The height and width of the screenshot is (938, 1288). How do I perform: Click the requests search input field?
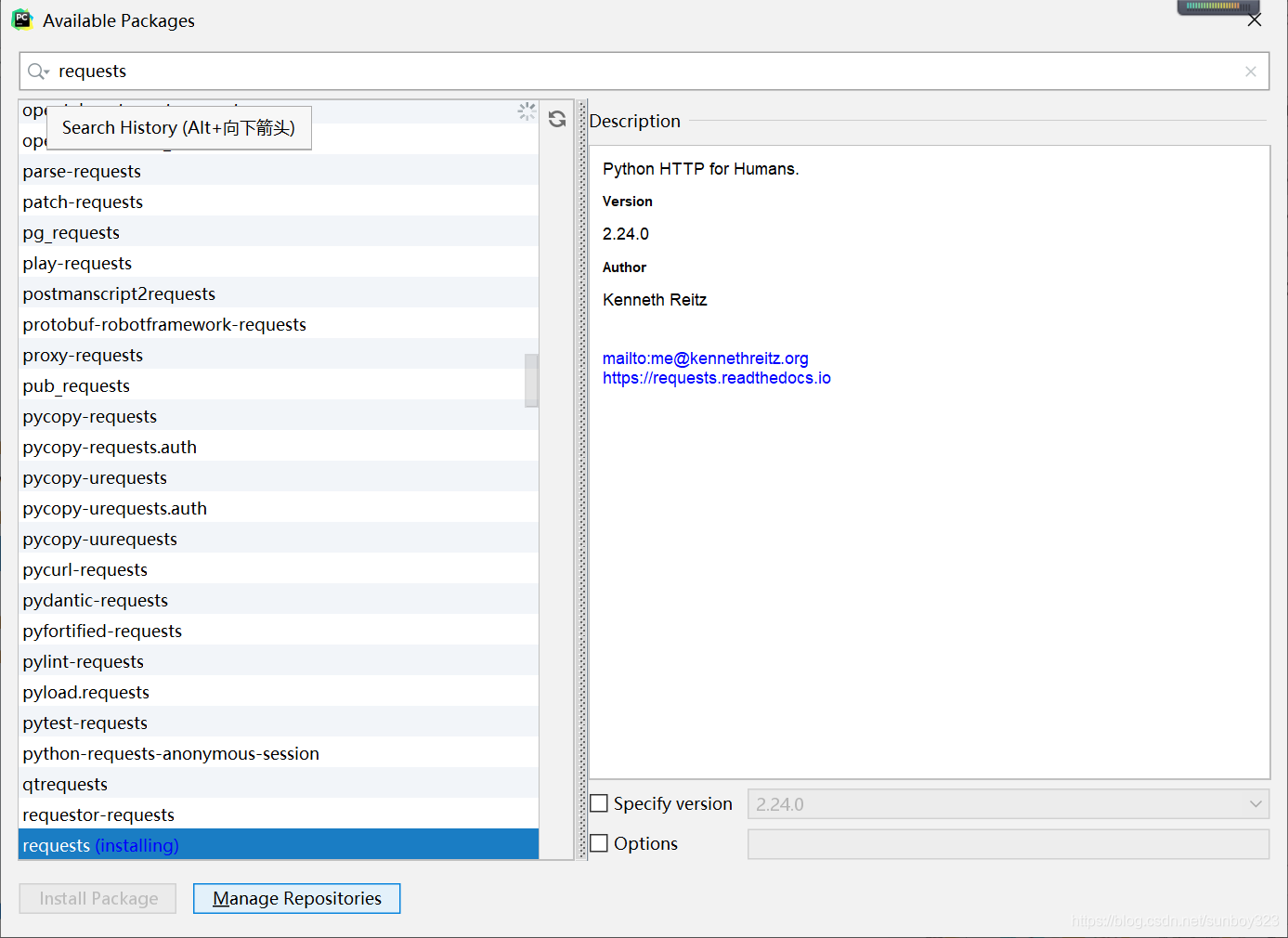pyautogui.click(x=644, y=72)
